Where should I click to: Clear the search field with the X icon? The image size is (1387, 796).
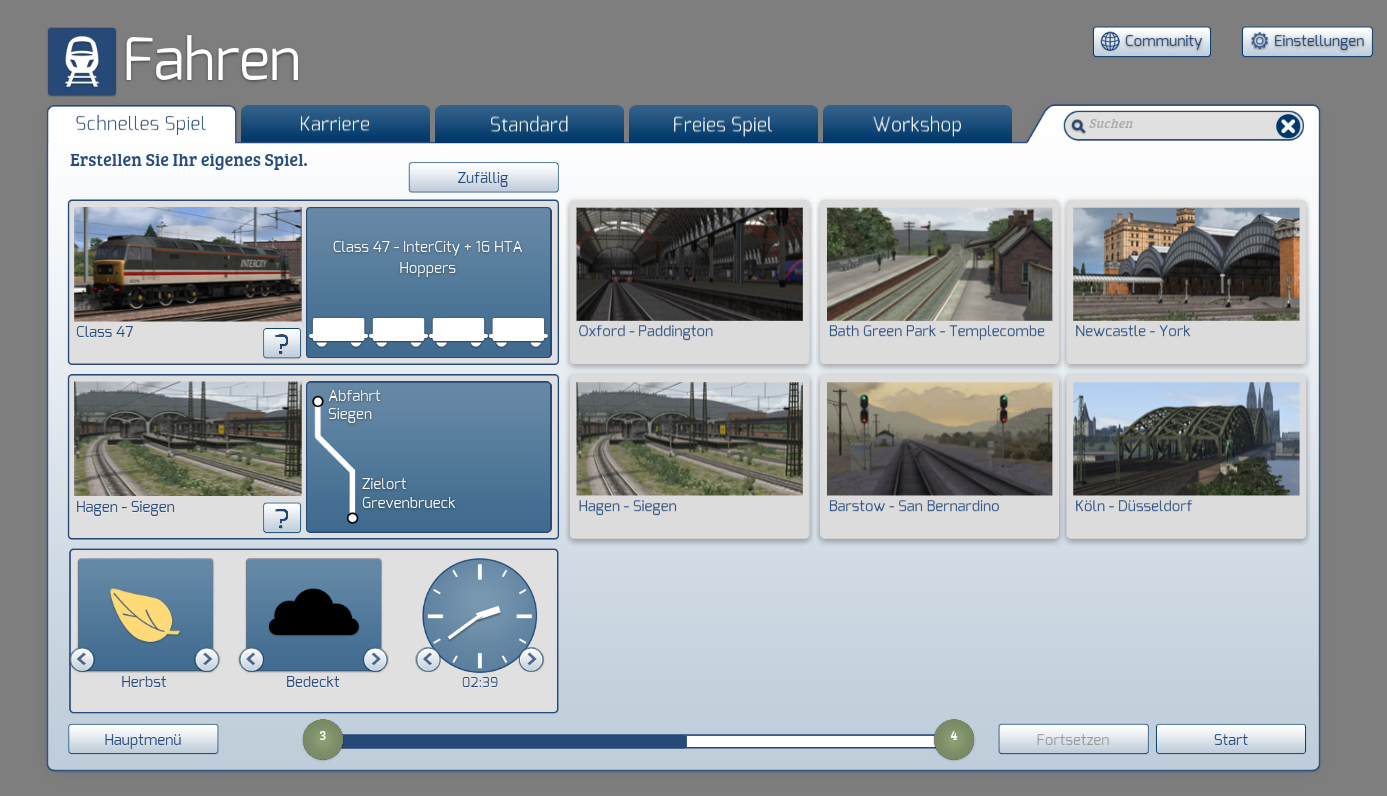pyautogui.click(x=1288, y=125)
